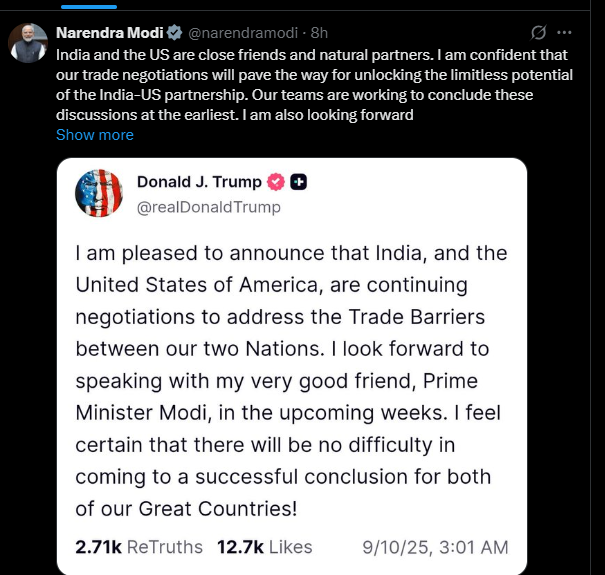The height and width of the screenshot is (575, 605).
Task: Expand post with Show more
Action: pyautogui.click(x=94, y=135)
